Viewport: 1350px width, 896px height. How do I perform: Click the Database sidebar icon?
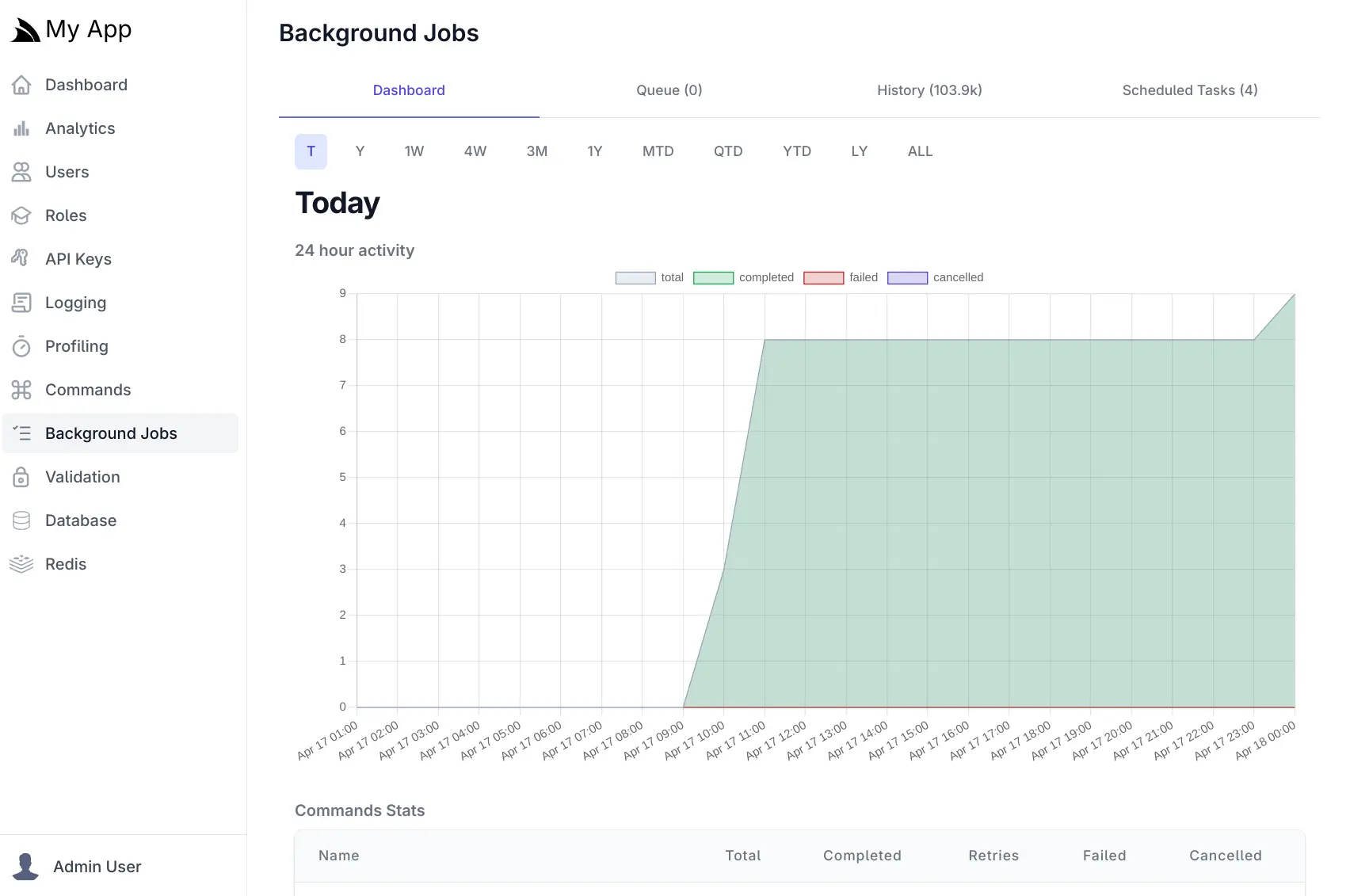point(21,520)
